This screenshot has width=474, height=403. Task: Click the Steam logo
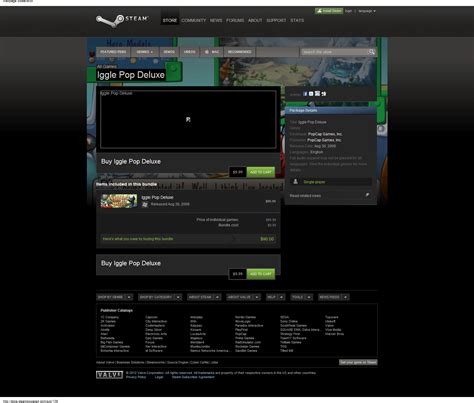click(122, 20)
